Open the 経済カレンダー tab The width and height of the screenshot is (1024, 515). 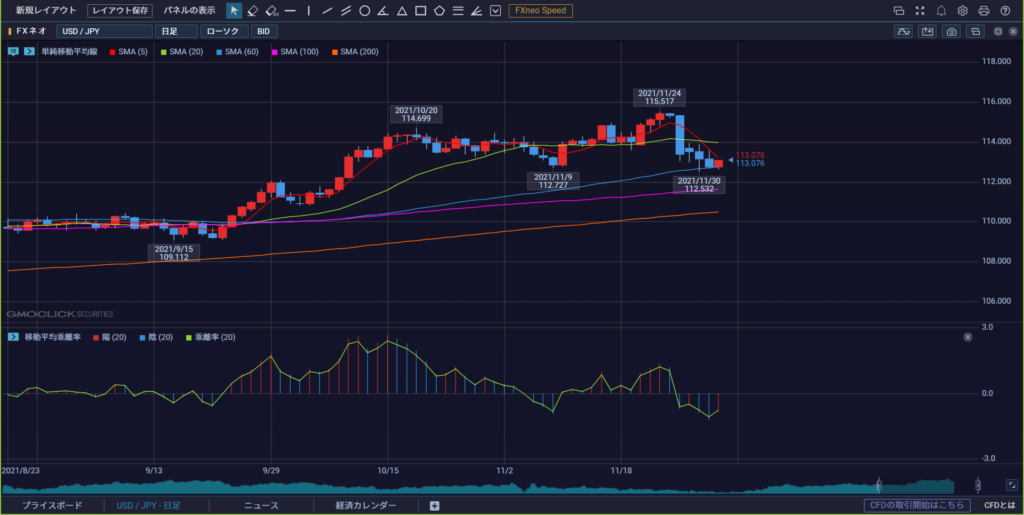366,505
